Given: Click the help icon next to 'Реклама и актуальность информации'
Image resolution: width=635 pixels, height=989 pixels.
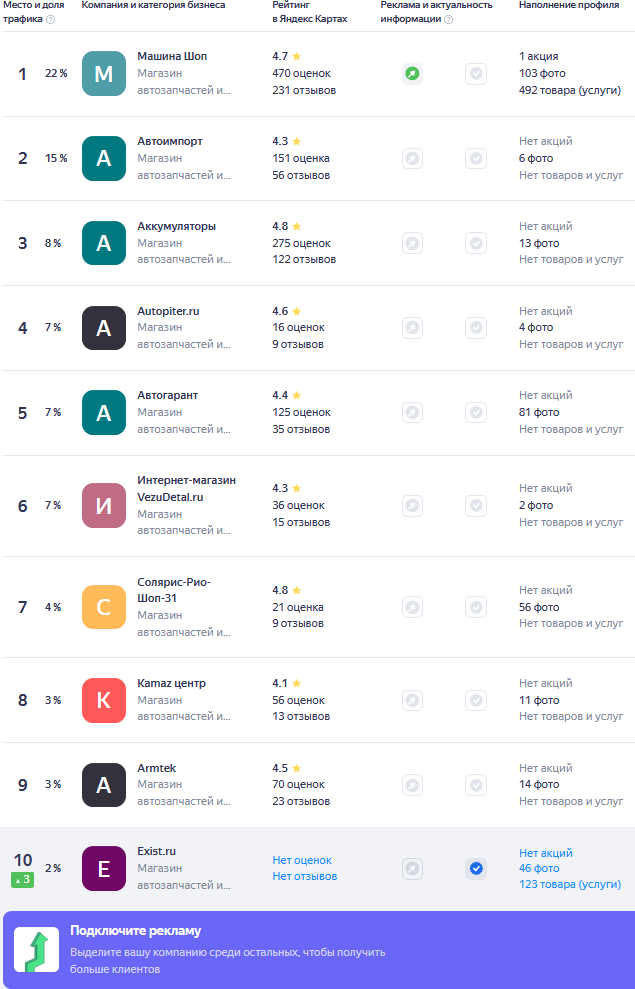Looking at the screenshot, I should point(448,19).
